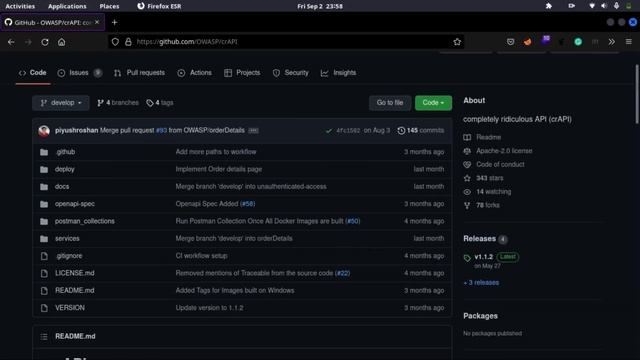Image resolution: width=640 pixels, height=360 pixels.
Task: Go back with the browser back arrow
Action: click(11, 42)
